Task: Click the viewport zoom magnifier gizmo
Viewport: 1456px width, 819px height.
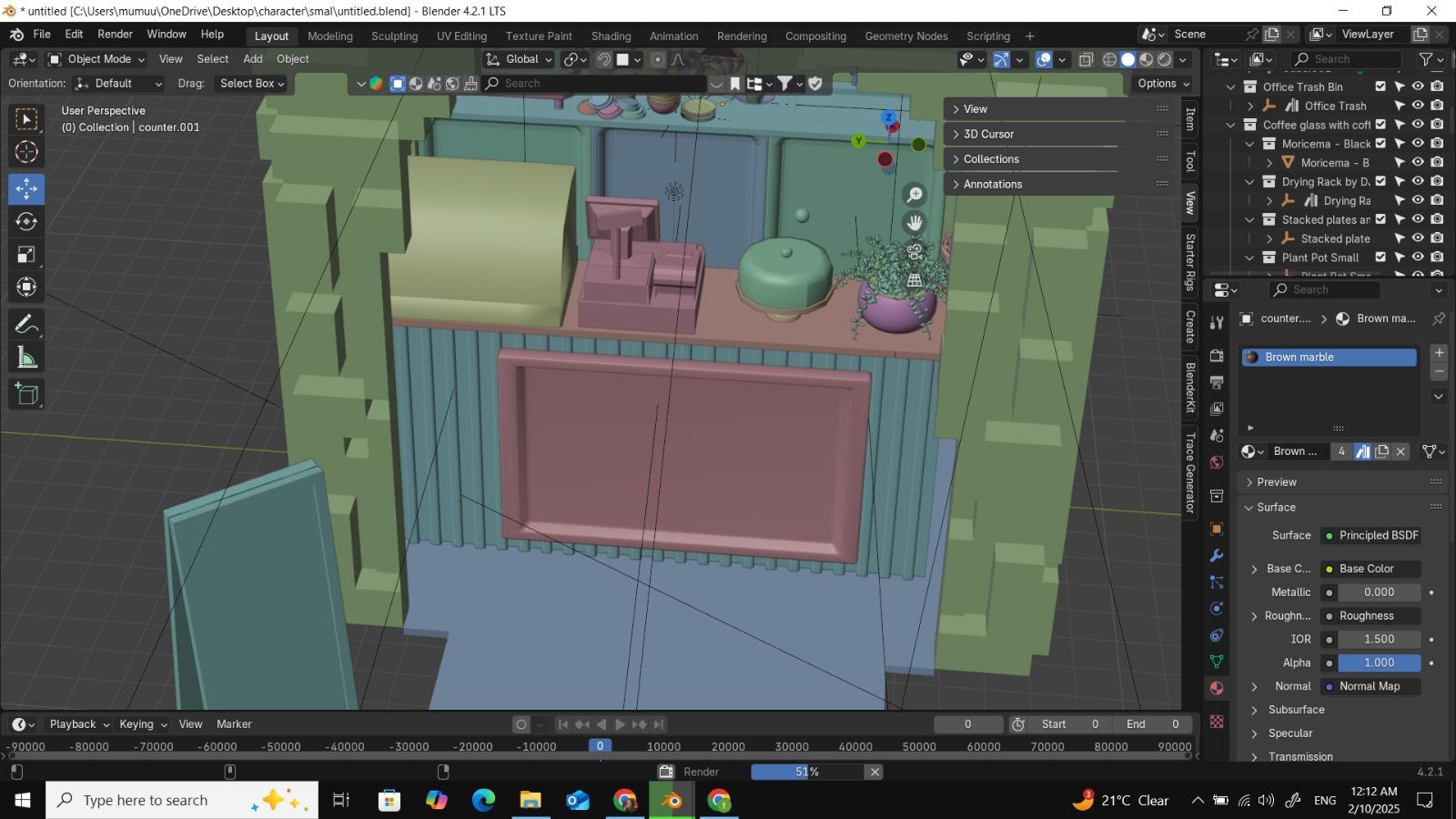Action: (915, 195)
